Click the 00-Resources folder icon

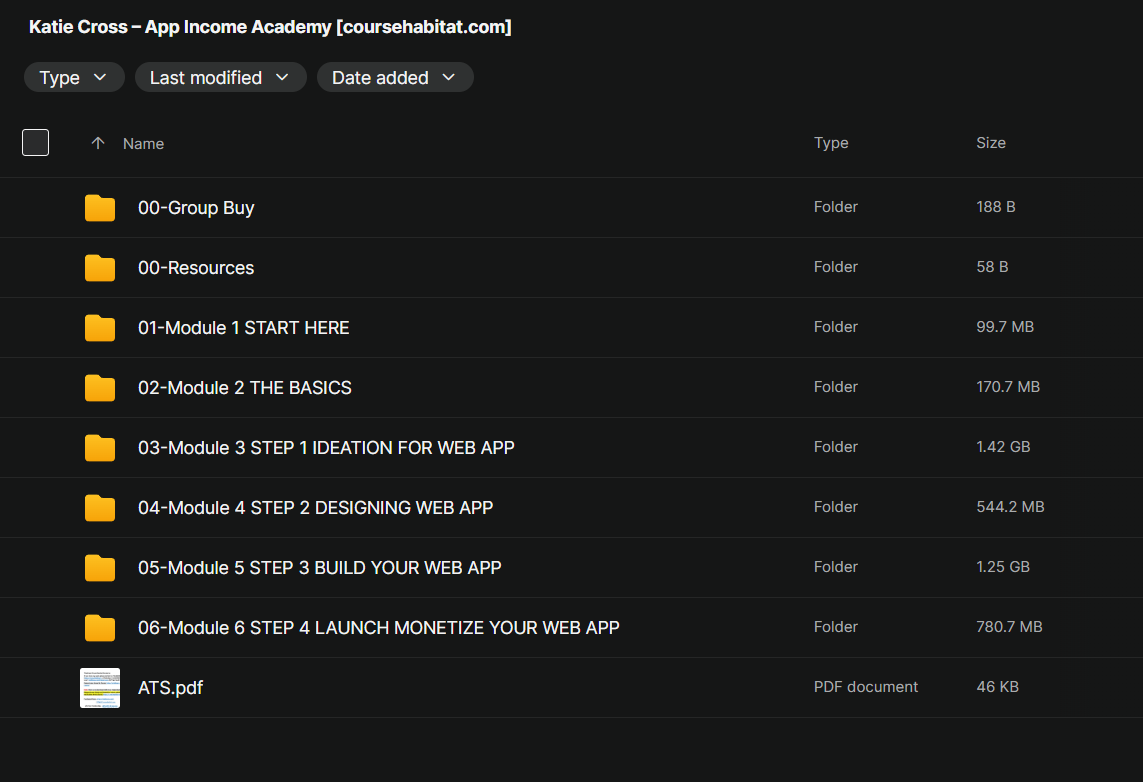coord(100,267)
